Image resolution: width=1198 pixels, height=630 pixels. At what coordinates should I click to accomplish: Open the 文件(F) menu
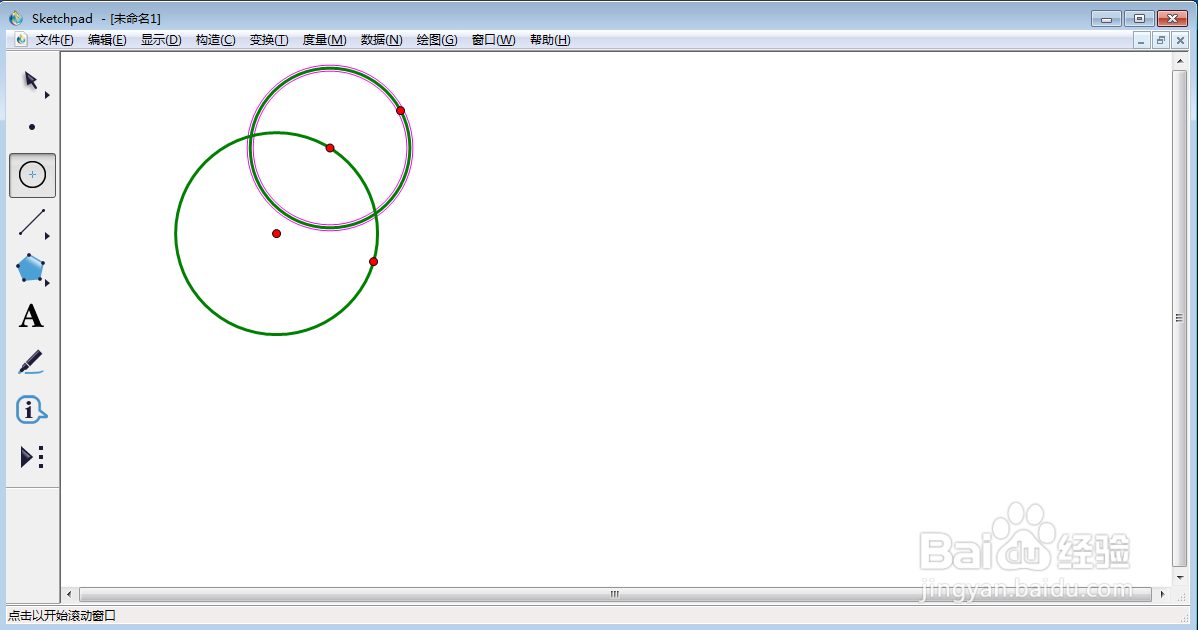pyautogui.click(x=54, y=40)
